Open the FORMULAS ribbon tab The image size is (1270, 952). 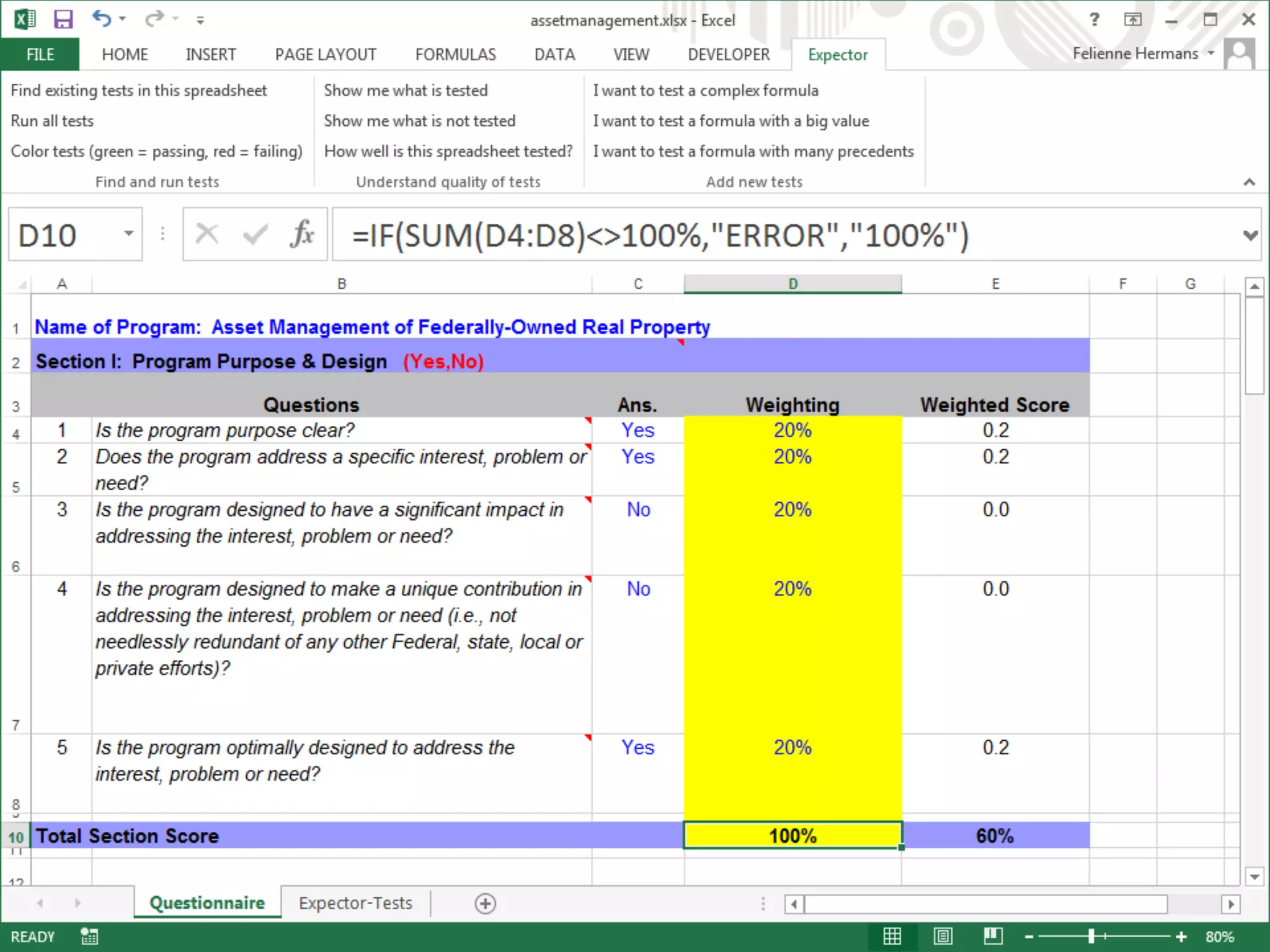click(x=455, y=55)
